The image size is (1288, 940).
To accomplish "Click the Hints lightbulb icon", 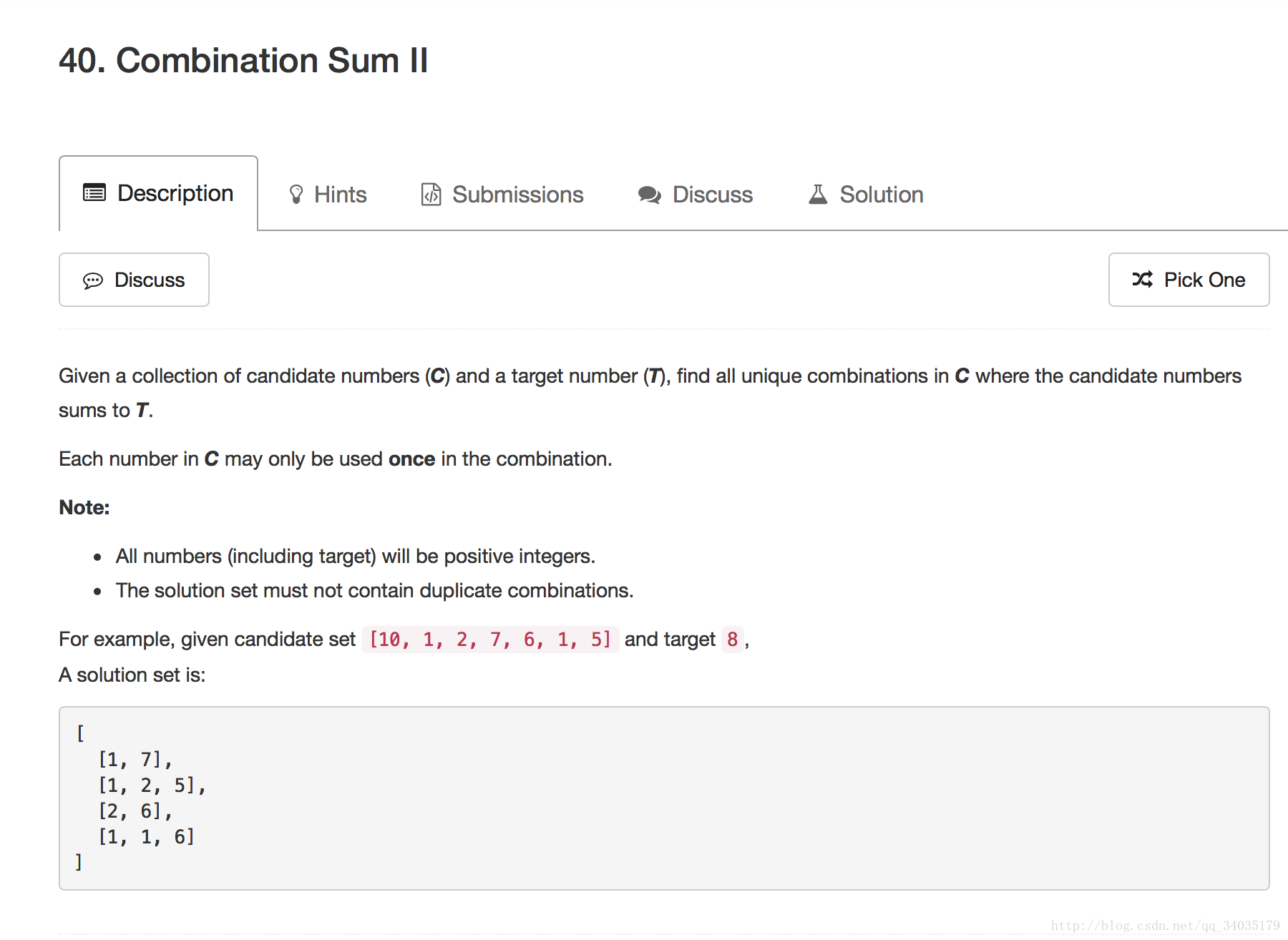I will [x=296, y=195].
